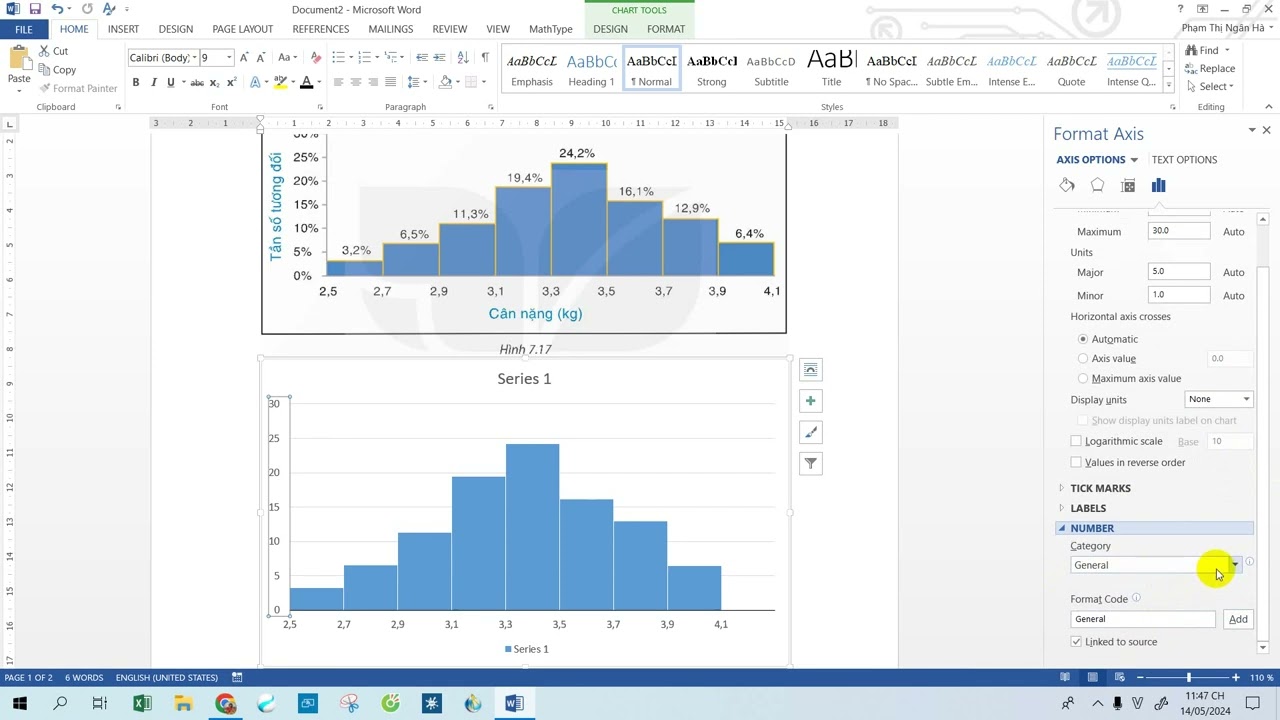Image resolution: width=1280 pixels, height=720 pixels.
Task: Open the font name dropdown
Action: 193,58
